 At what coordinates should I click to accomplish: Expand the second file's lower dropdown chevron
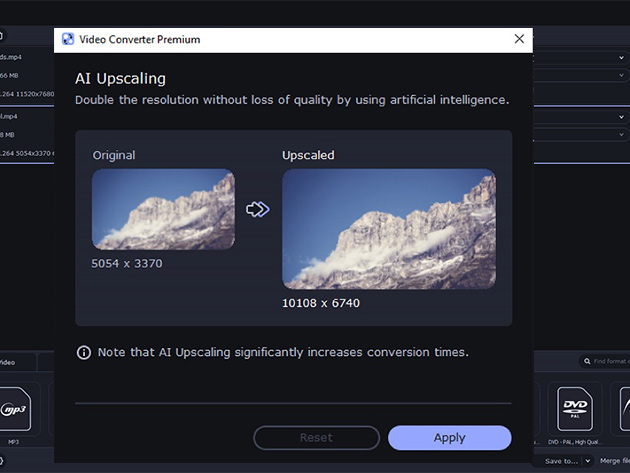(x=621, y=134)
